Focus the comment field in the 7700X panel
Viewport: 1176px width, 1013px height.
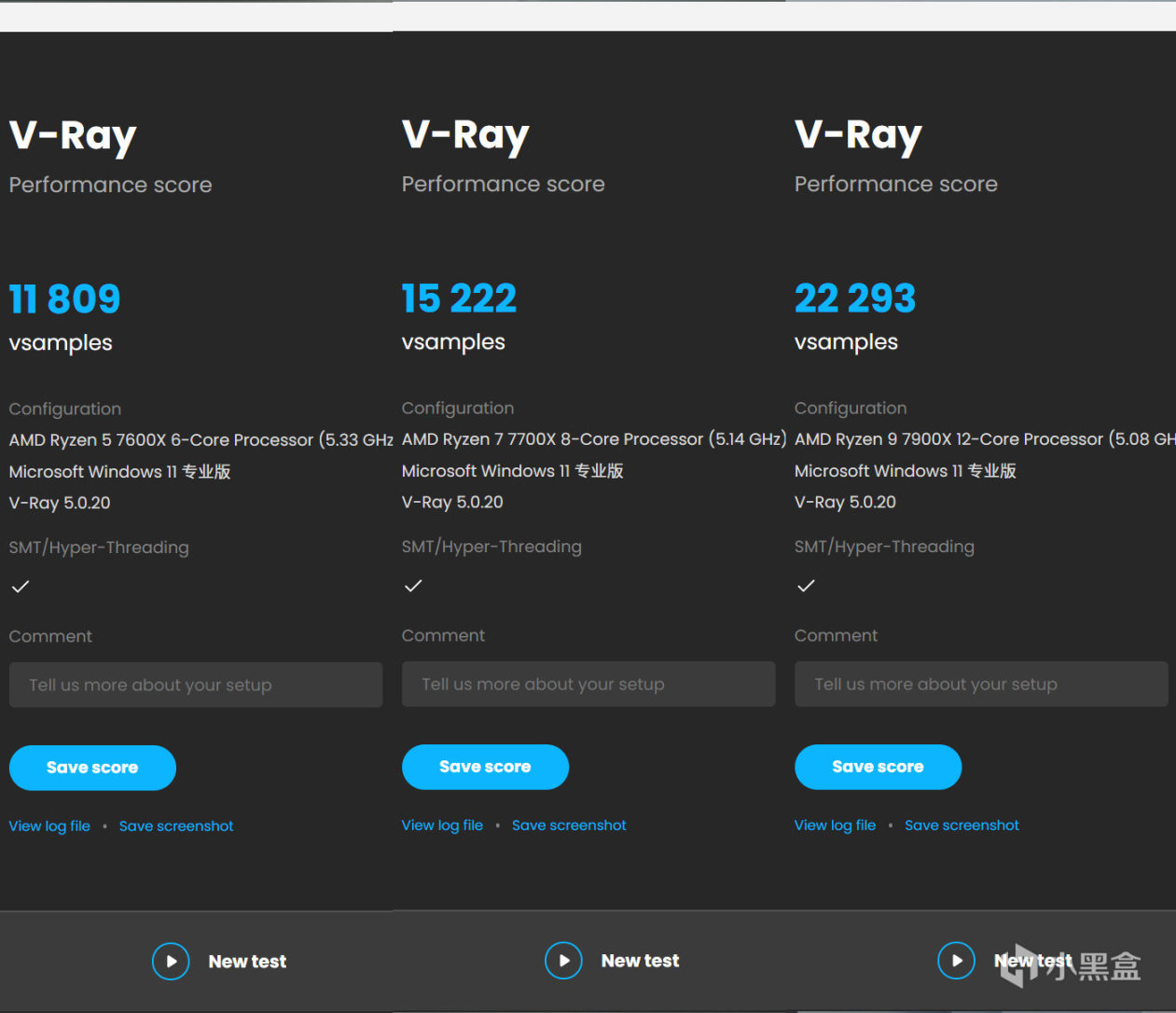[x=588, y=684]
